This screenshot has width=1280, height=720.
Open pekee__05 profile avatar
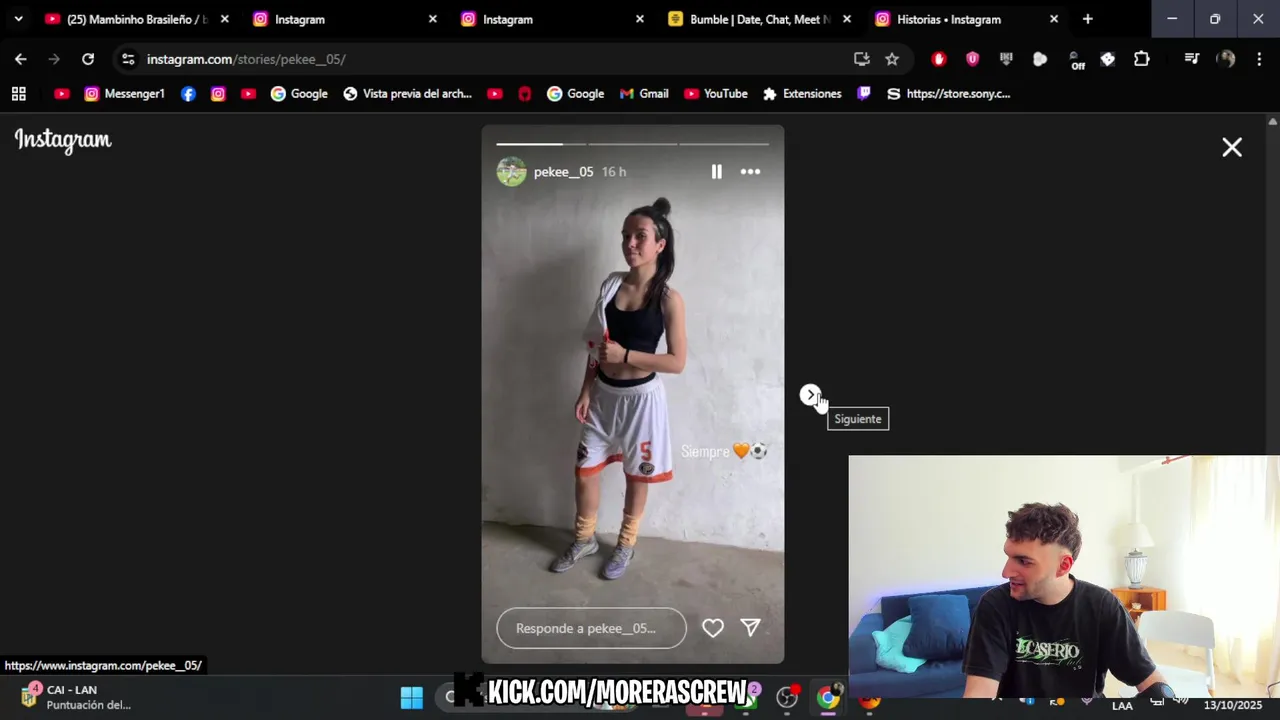[511, 172]
